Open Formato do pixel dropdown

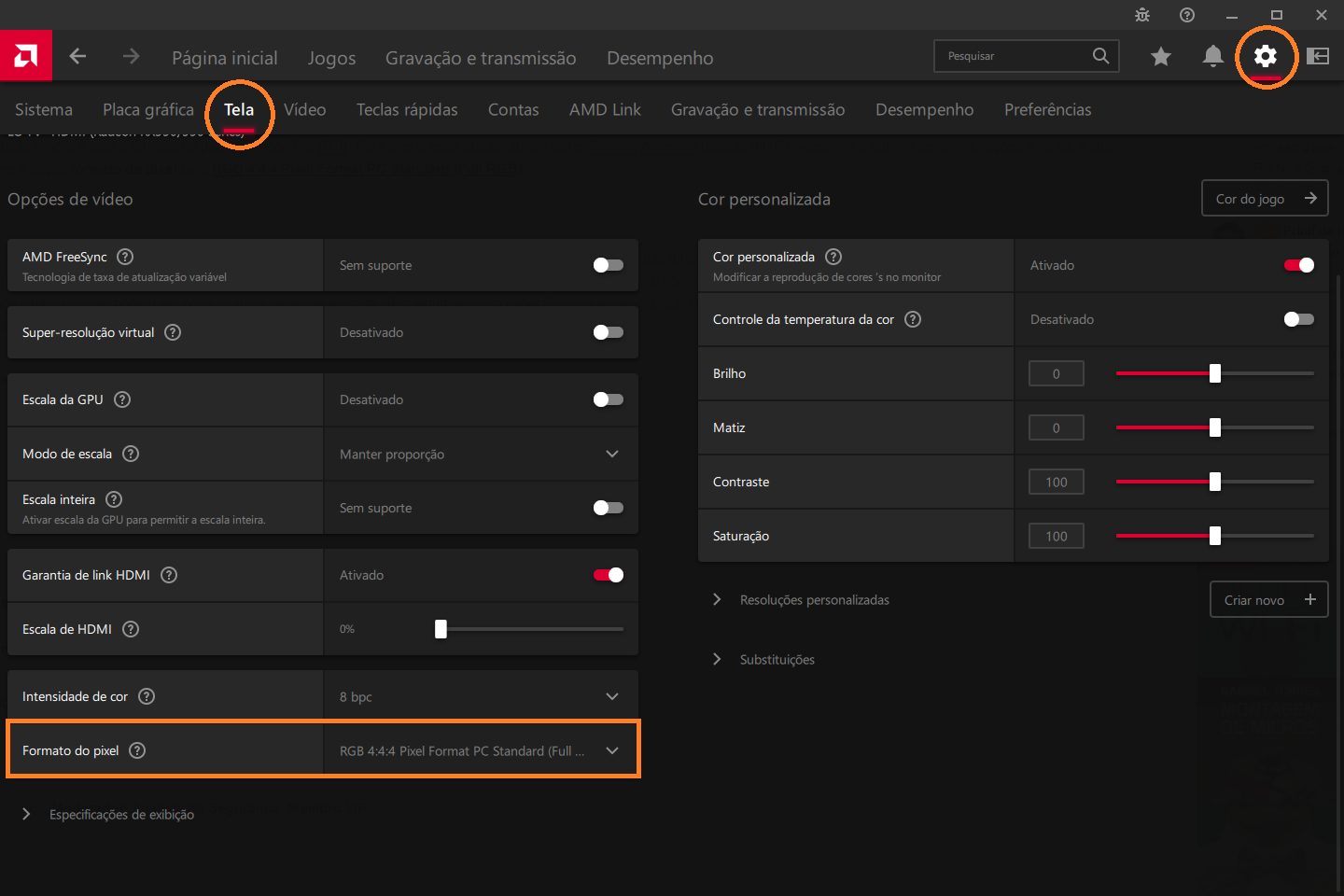tap(481, 750)
